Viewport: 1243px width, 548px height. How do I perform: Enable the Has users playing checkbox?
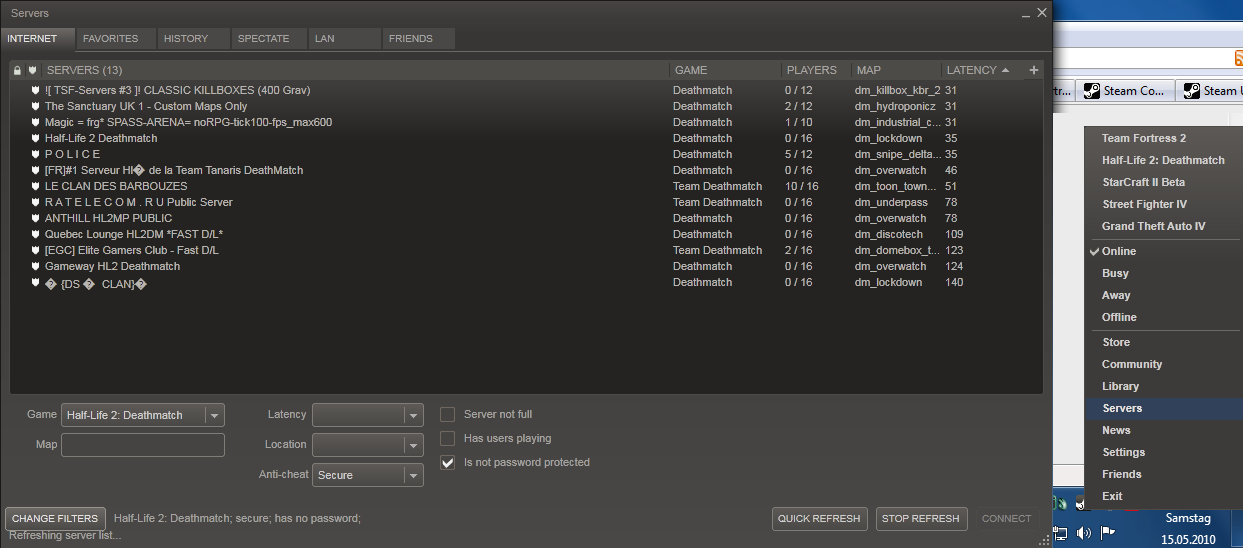(448, 438)
